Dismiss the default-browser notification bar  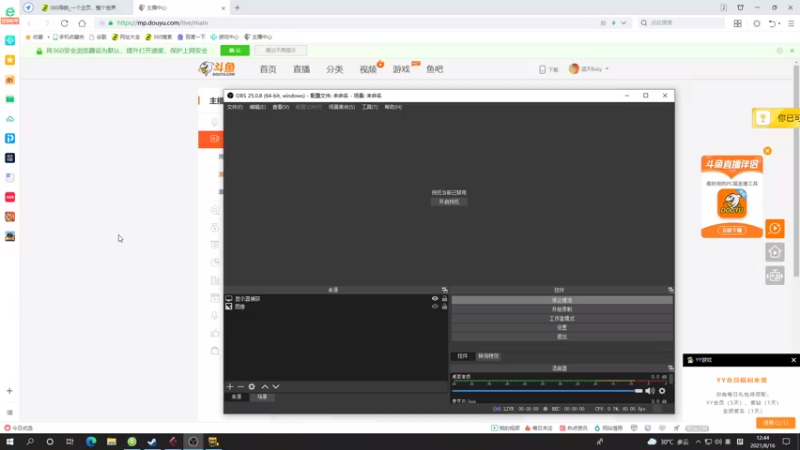point(792,51)
